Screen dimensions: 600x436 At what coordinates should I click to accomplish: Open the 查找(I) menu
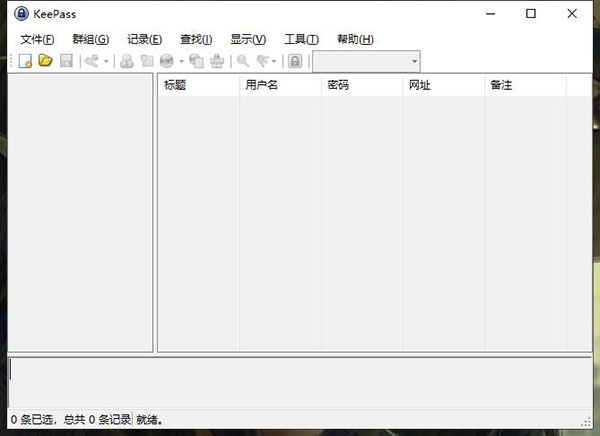pos(196,39)
